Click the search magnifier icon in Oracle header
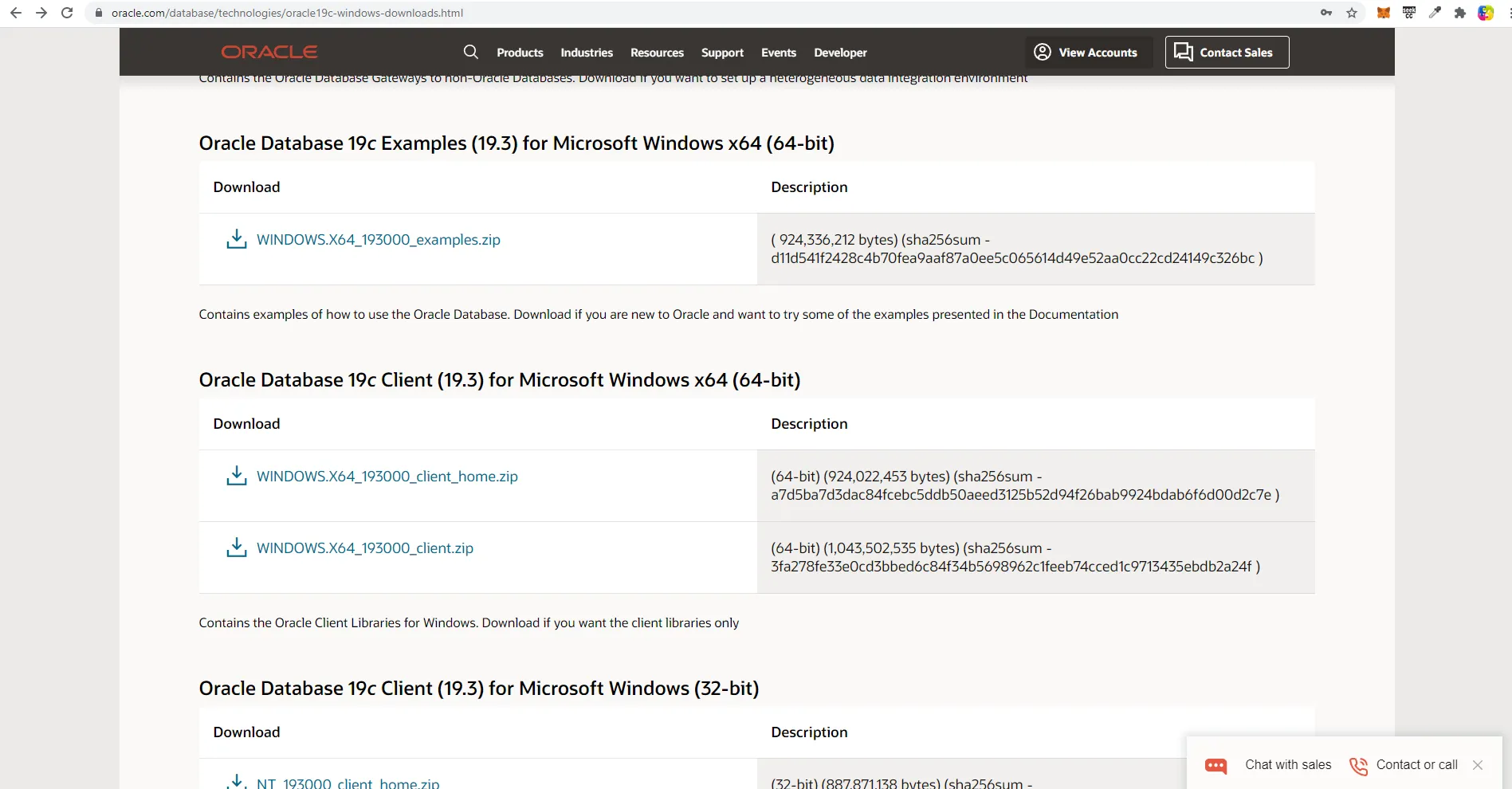The width and height of the screenshot is (1512, 789). (470, 52)
